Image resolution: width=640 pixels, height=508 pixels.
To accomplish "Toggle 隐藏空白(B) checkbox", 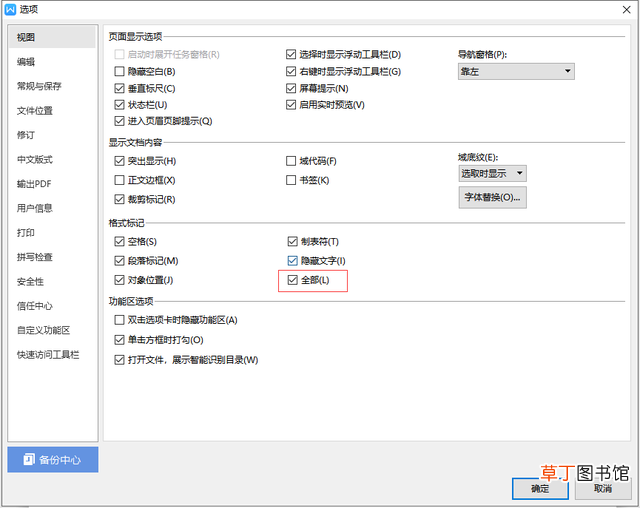I will click(x=119, y=72).
